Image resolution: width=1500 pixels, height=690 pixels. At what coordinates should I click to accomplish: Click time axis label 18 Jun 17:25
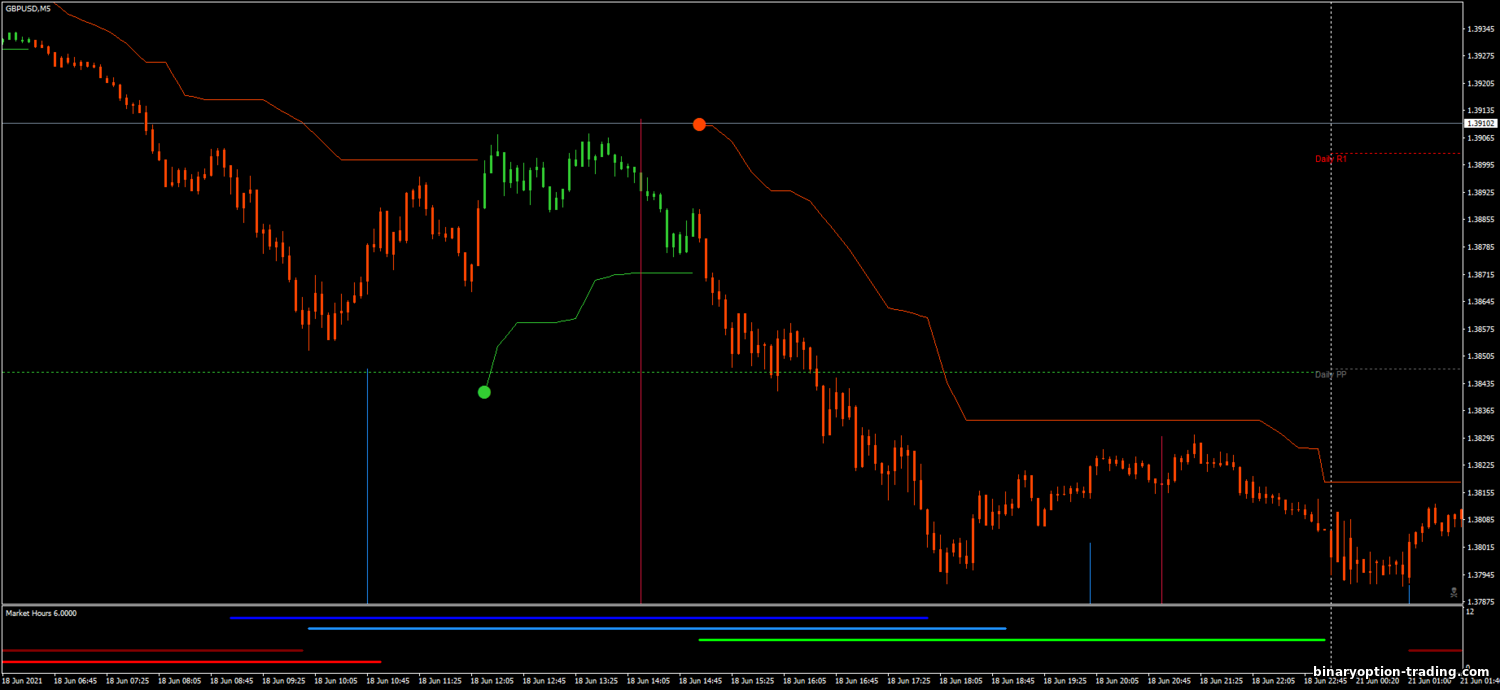click(909, 681)
